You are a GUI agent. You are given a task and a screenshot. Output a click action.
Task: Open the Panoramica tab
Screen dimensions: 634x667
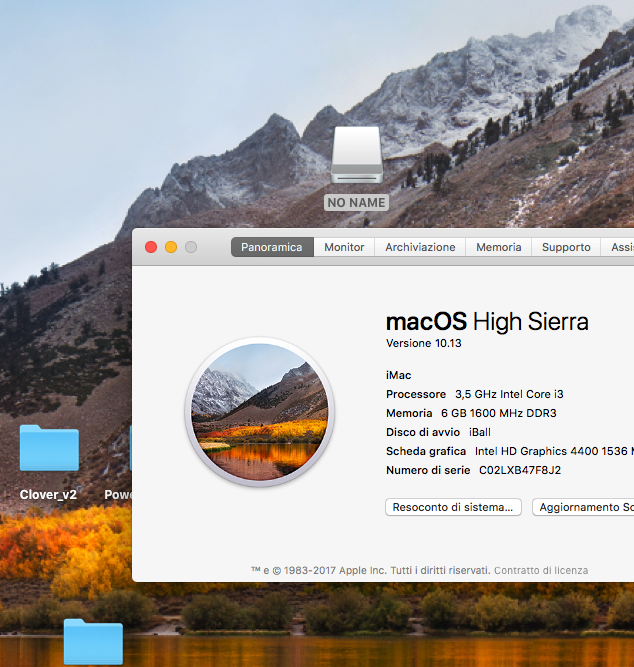tap(272, 247)
